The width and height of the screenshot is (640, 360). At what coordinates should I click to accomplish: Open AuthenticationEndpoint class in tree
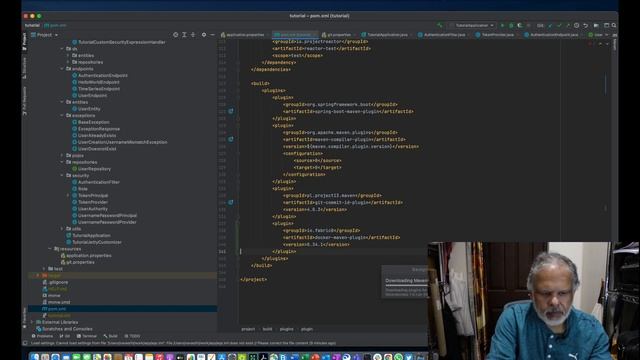tap(103, 76)
